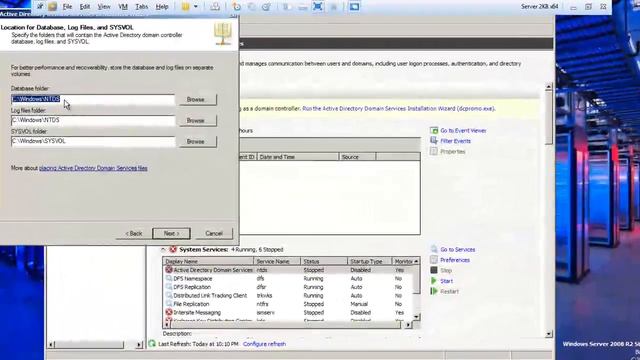Click the Go to Event Viewer icon
Image resolution: width=640 pixels, height=360 pixels.
pos(434,130)
